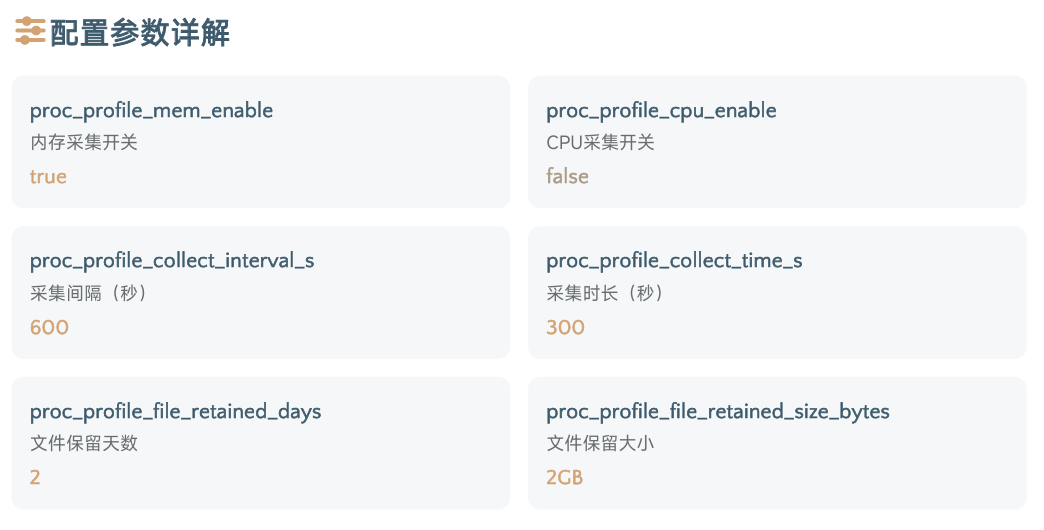The image size is (1044, 530).
Task: Click the 600 interval value
Action: coord(49,327)
